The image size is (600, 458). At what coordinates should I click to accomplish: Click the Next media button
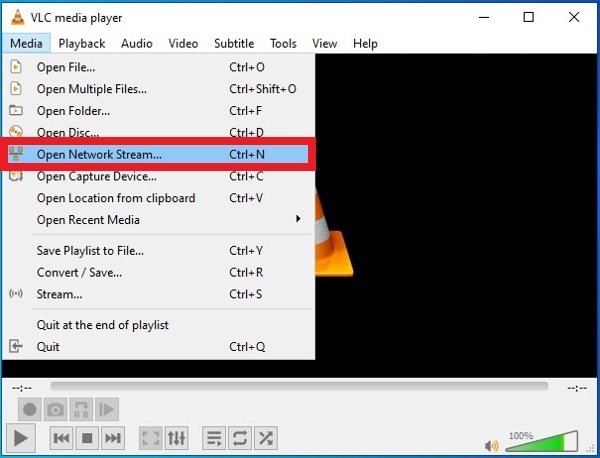[x=113, y=438]
